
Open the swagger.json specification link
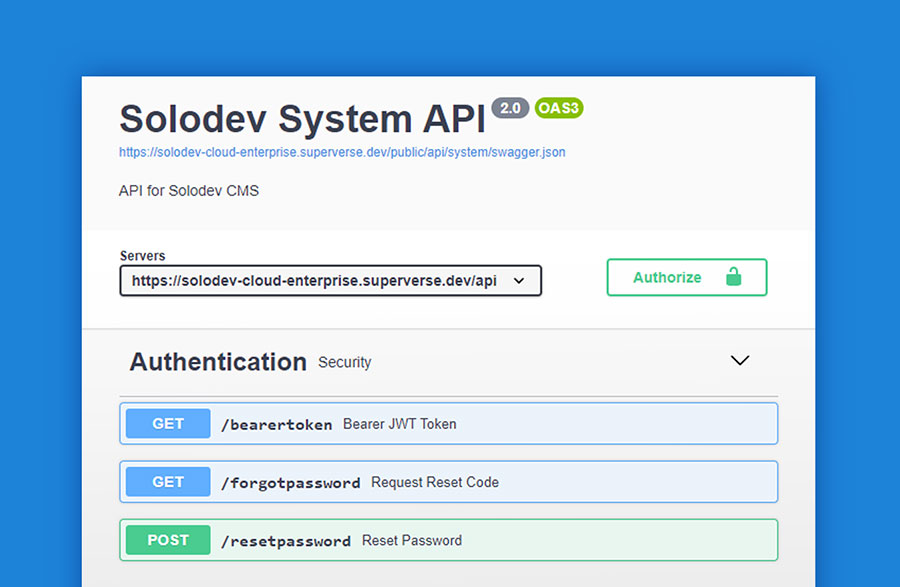click(341, 152)
